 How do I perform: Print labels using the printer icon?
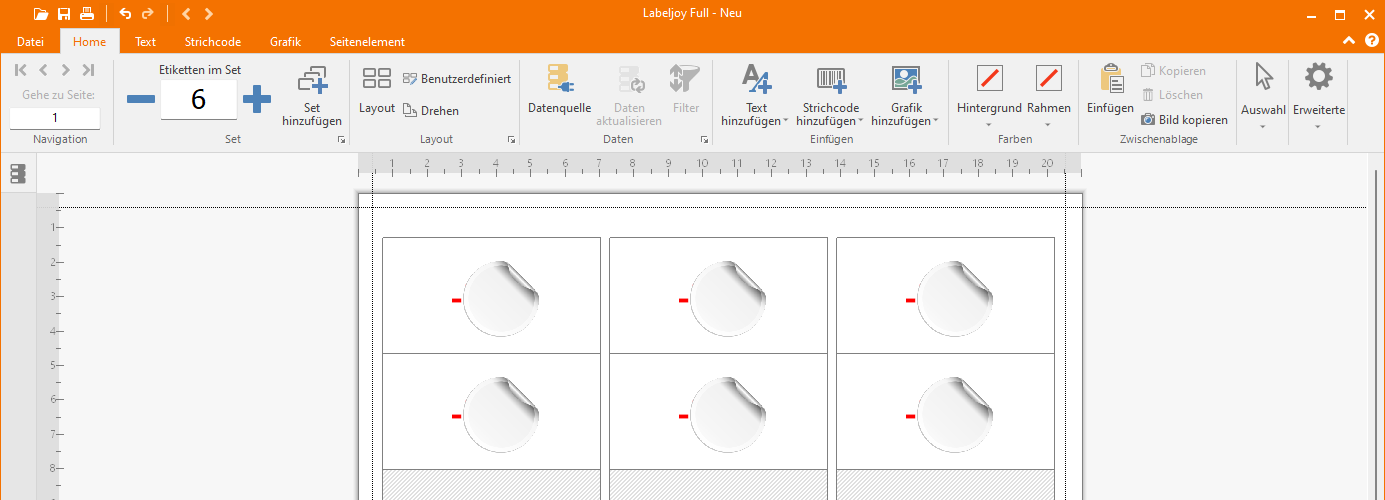(87, 14)
